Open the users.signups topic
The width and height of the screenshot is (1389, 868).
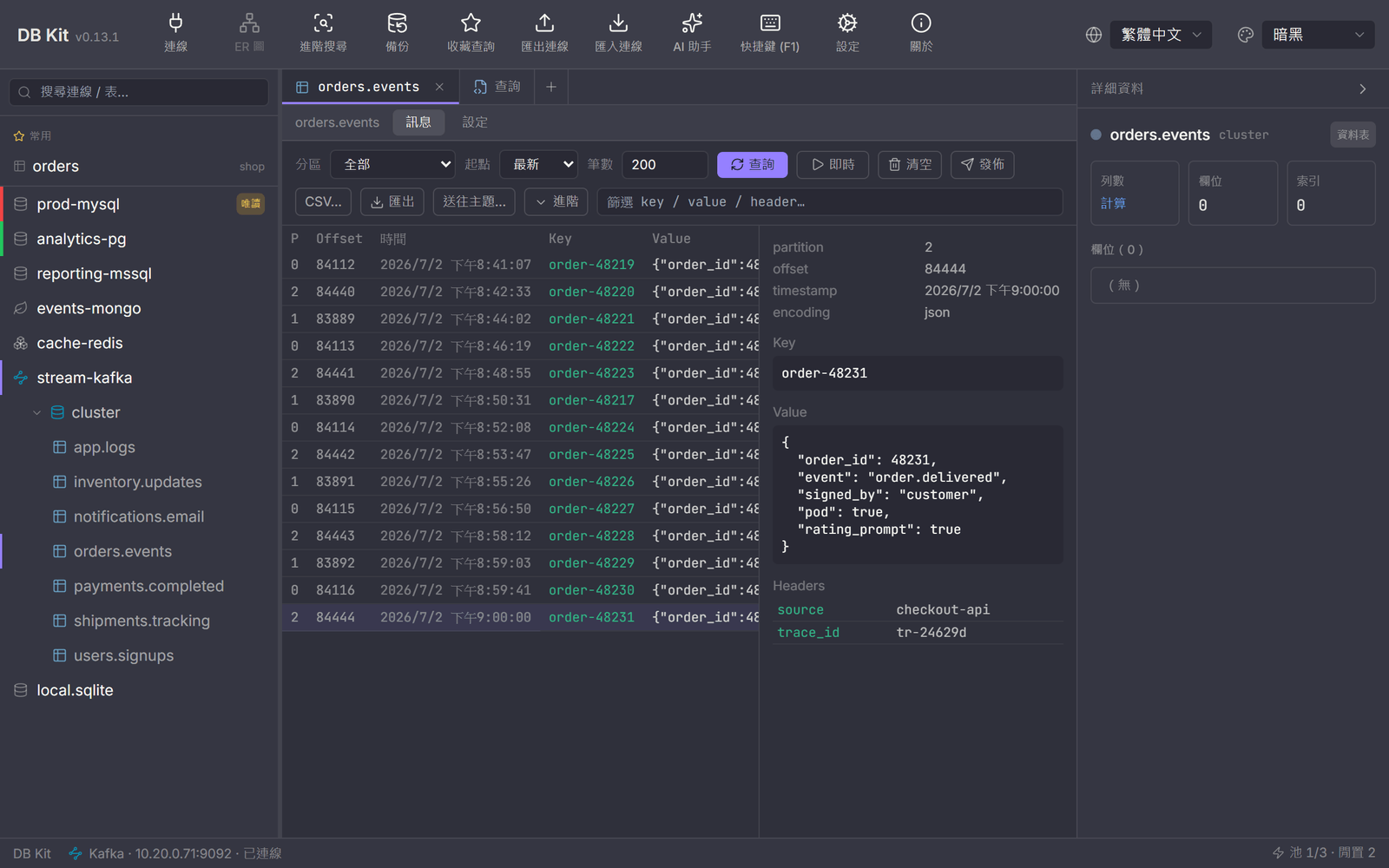tap(139, 655)
